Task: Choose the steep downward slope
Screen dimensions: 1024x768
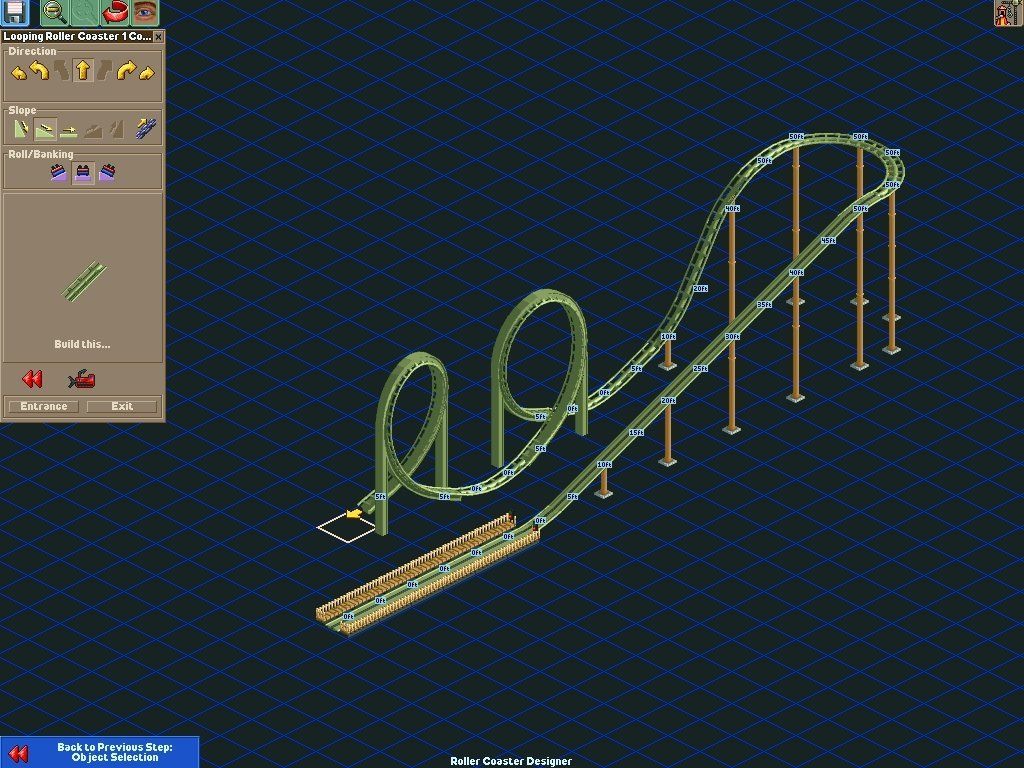Action: [22, 129]
